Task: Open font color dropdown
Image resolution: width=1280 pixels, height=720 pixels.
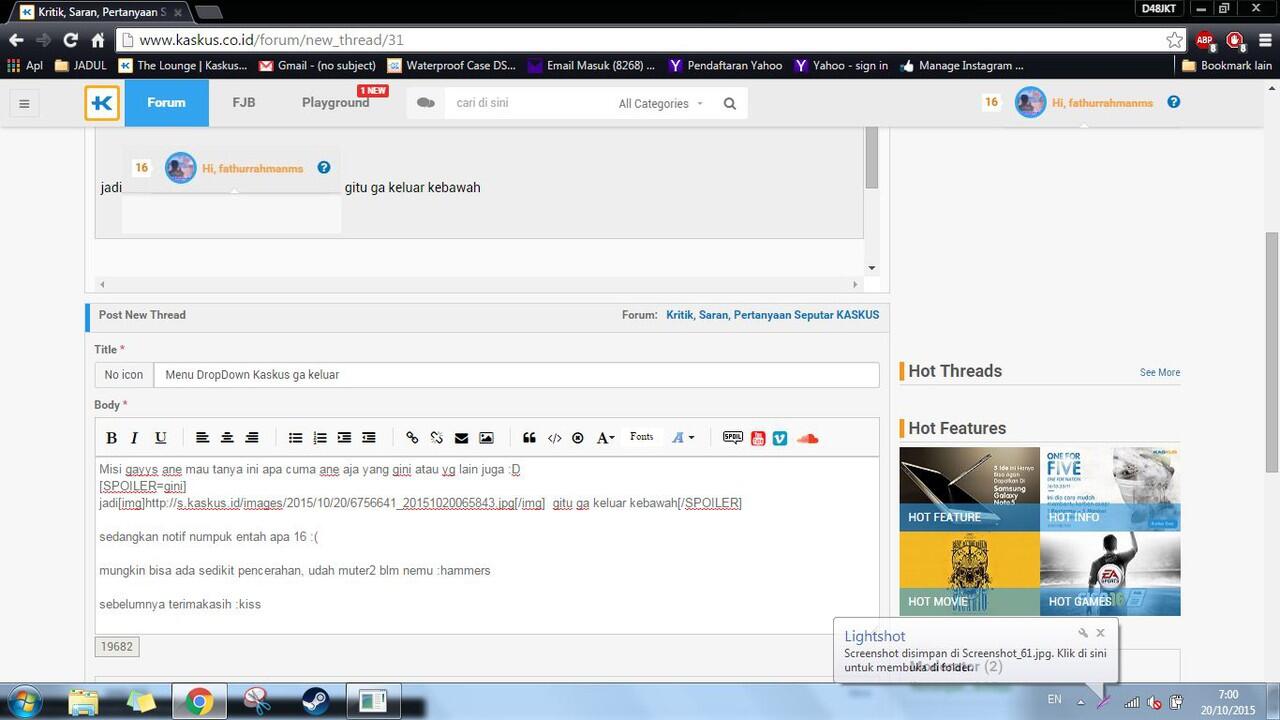Action: [683, 438]
